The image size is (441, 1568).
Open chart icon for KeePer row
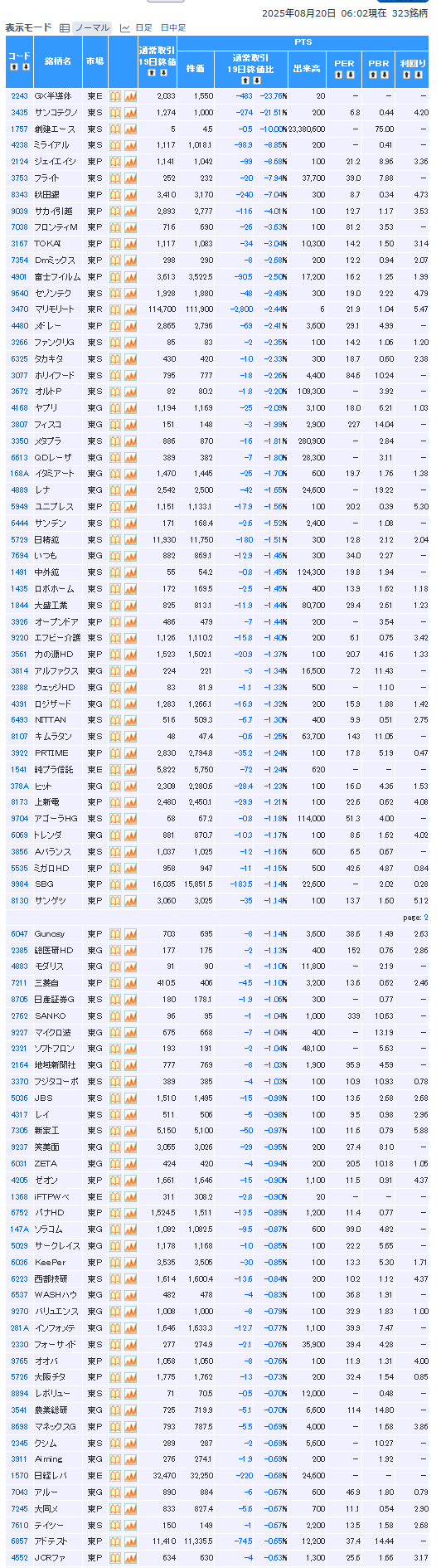[x=130, y=1263]
